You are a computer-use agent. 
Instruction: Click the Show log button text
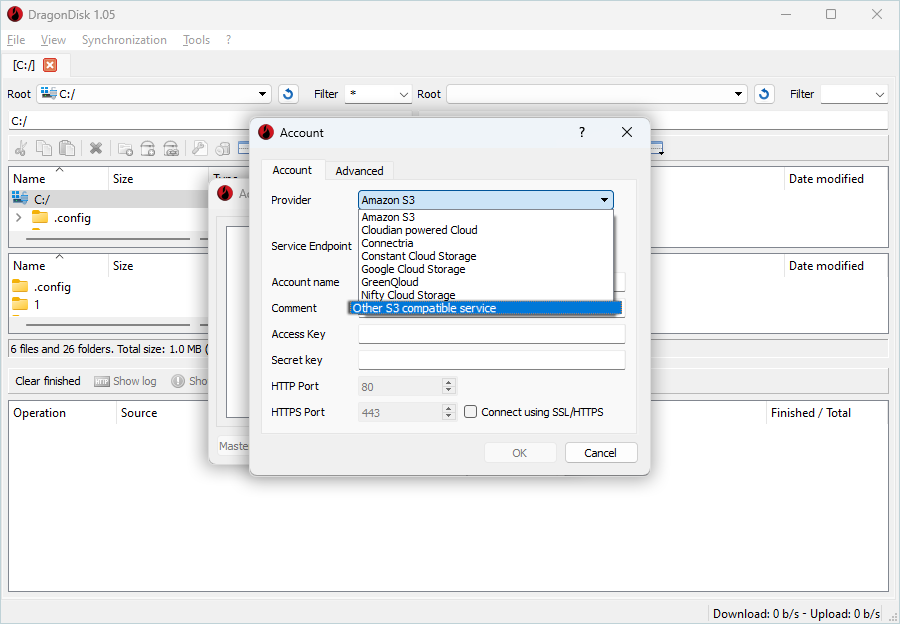coord(135,381)
